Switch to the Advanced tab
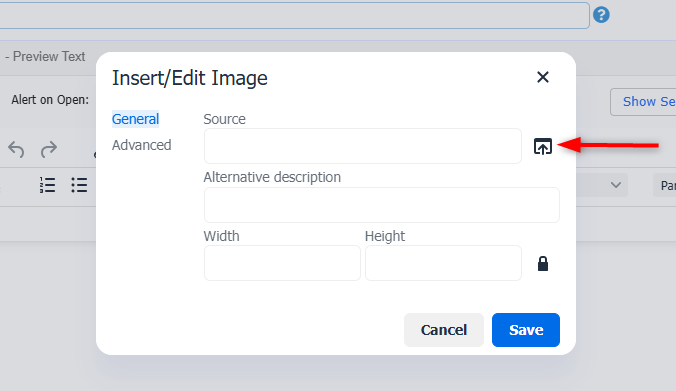 (141, 145)
